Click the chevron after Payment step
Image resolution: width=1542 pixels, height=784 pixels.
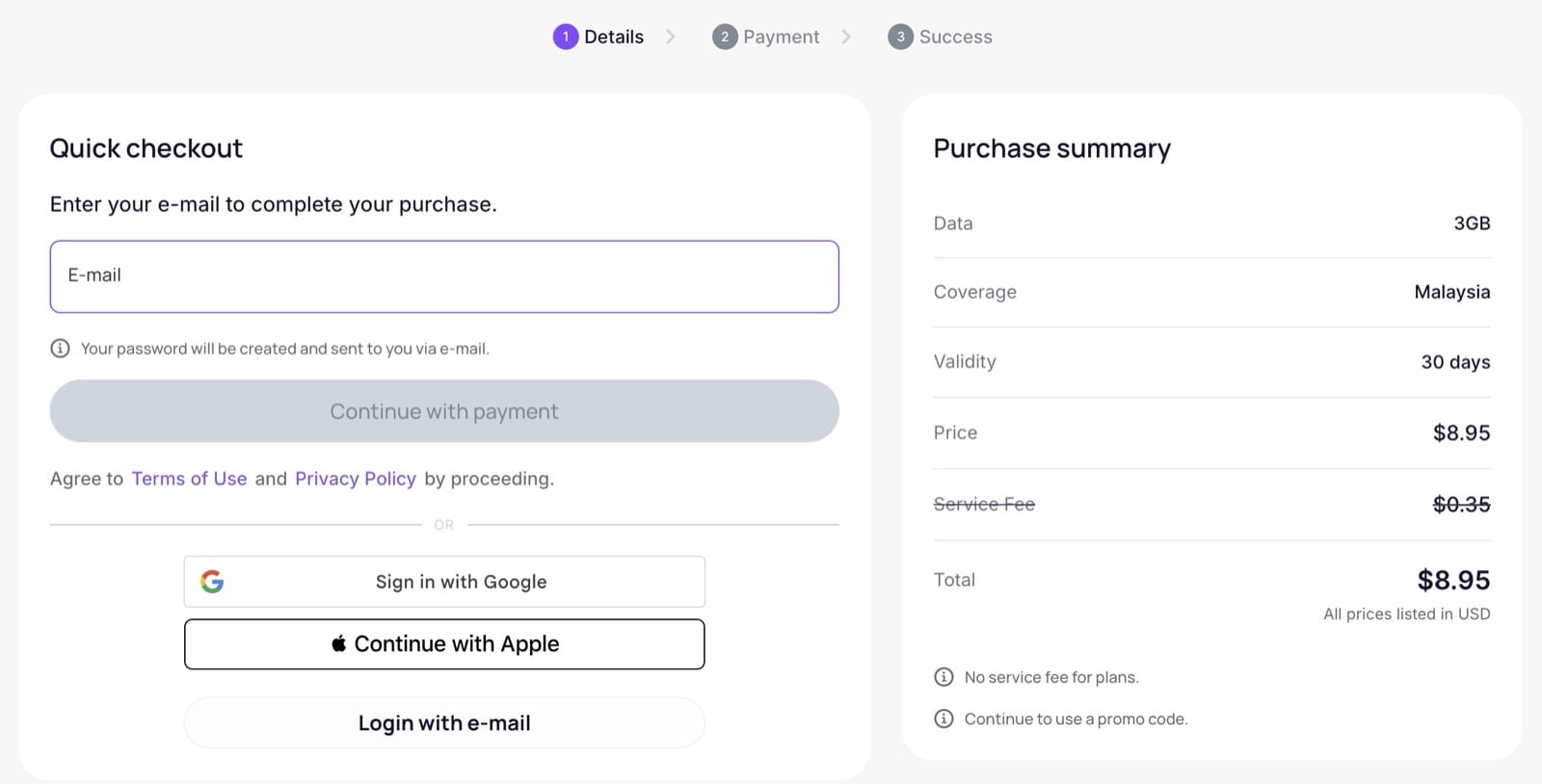(x=846, y=37)
